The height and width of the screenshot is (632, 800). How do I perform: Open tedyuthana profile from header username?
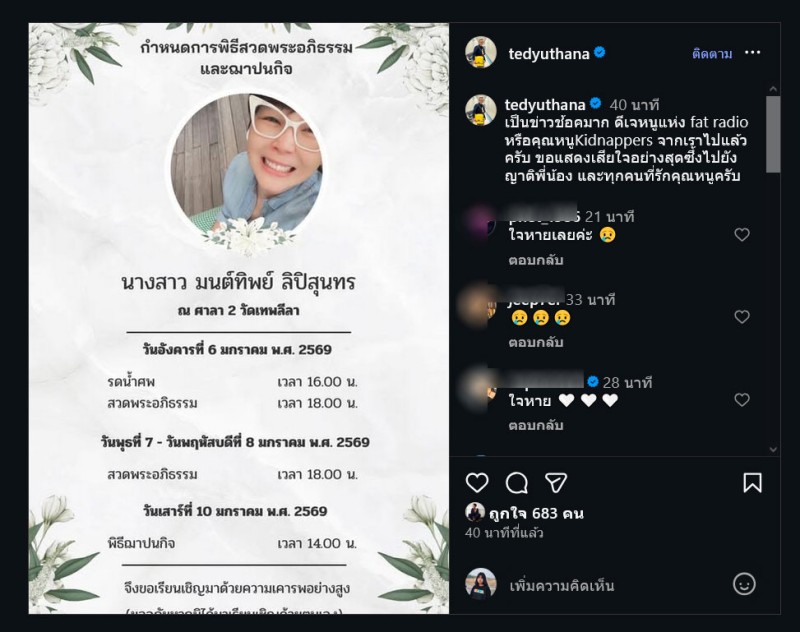[x=549, y=54]
